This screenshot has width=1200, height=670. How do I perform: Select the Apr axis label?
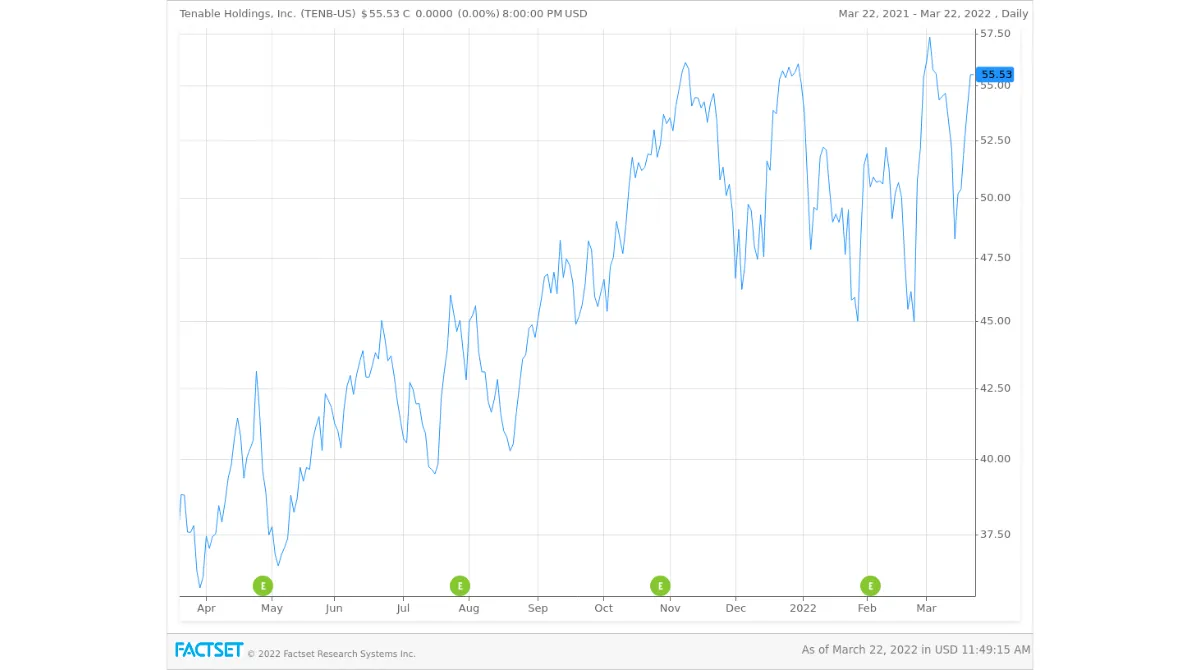click(206, 607)
